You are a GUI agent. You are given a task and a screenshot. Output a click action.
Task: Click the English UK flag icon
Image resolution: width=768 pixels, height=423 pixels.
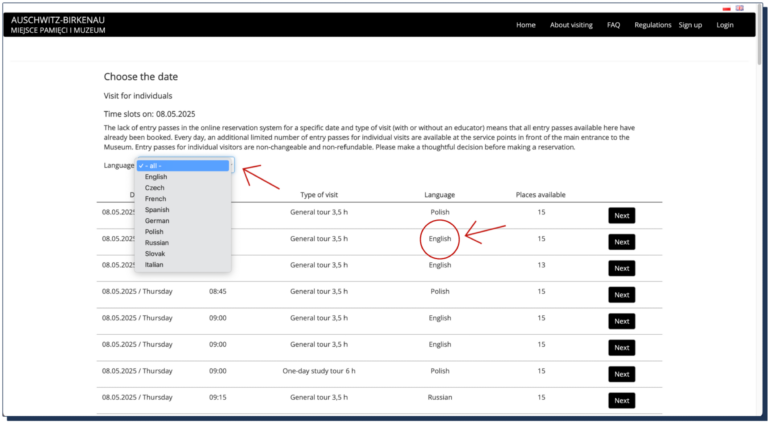[x=739, y=8]
